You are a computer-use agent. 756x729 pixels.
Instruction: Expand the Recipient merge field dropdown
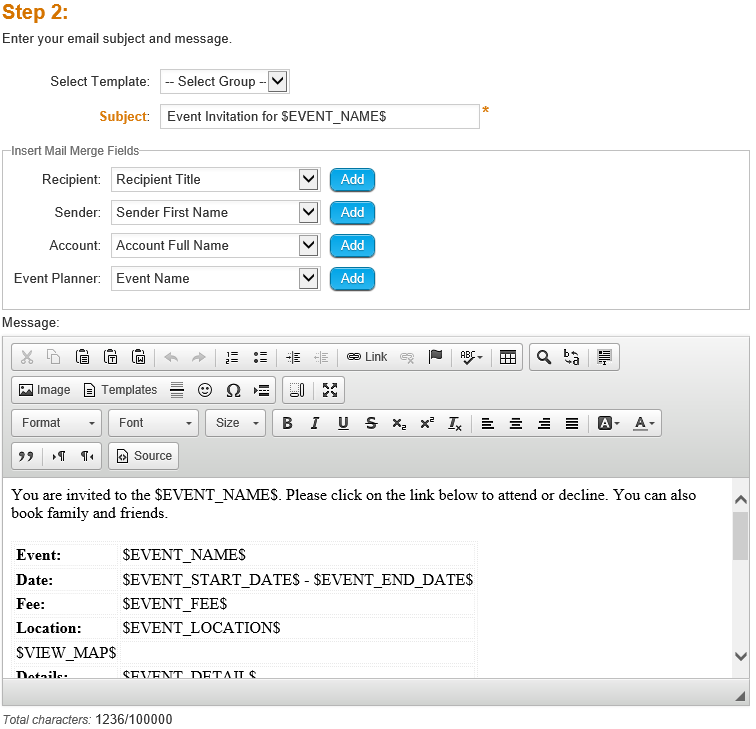pyautogui.click(x=308, y=180)
